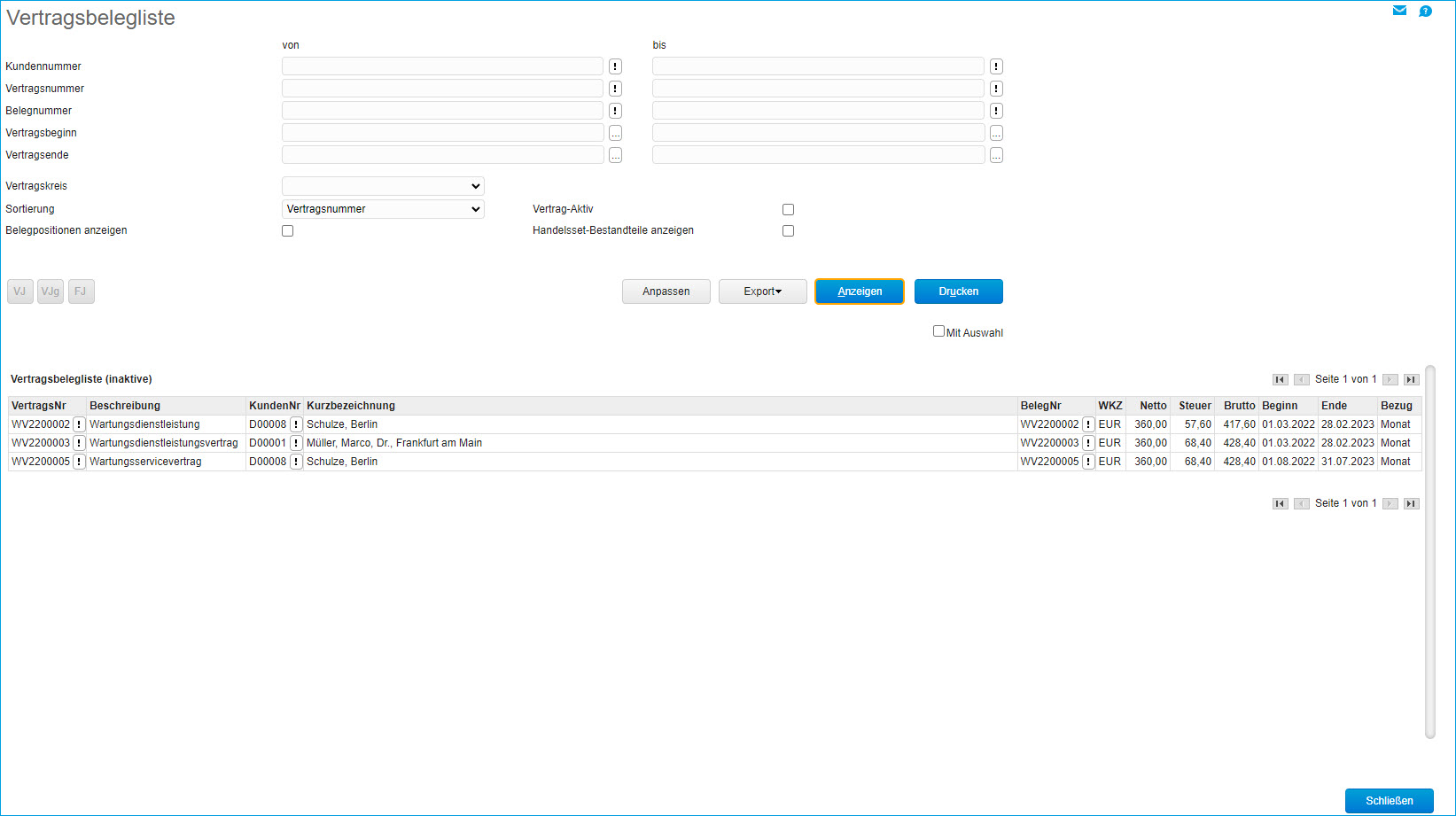Click the mail envelope icon at top right

point(1399,11)
